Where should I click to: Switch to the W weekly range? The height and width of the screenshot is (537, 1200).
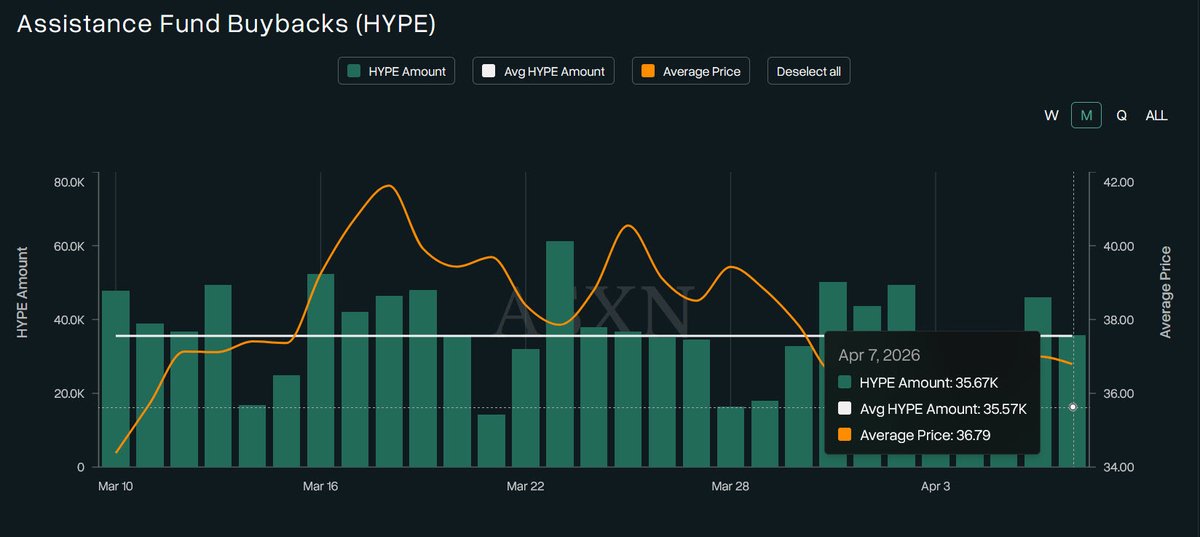click(x=1051, y=115)
